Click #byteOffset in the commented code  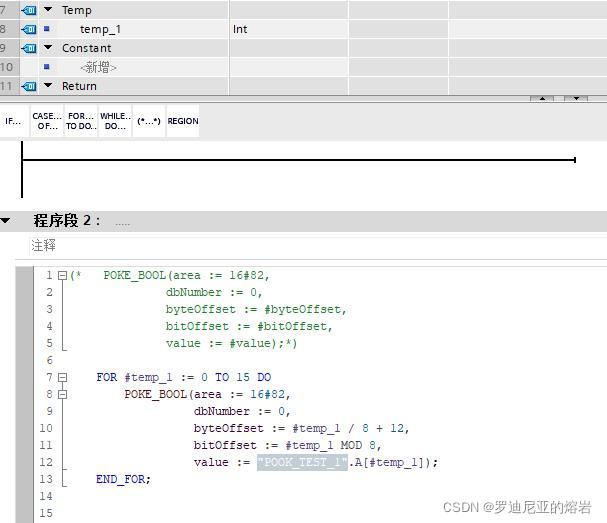tap(302, 309)
